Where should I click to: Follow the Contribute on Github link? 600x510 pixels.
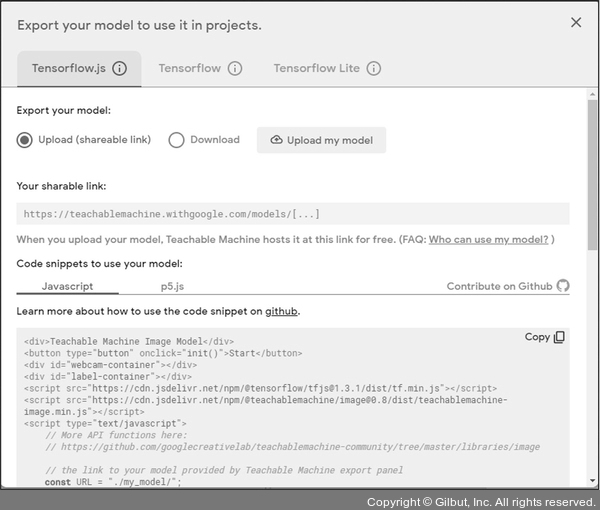[x=499, y=286]
